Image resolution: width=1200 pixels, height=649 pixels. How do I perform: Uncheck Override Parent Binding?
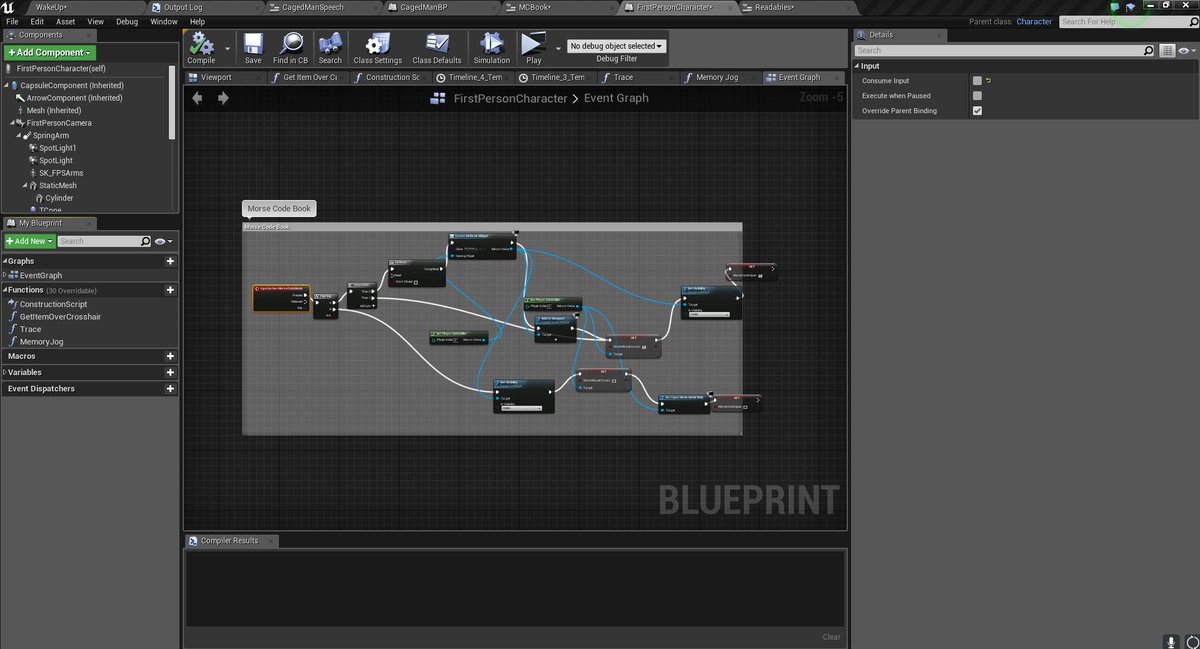coord(977,111)
